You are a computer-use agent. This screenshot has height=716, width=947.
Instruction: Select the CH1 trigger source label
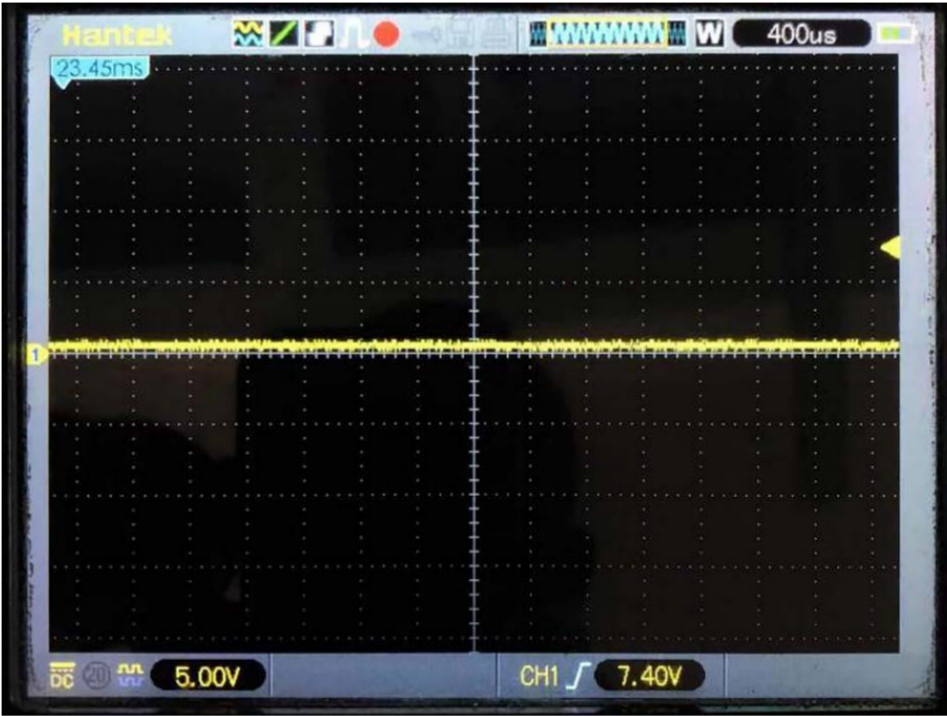[x=538, y=676]
